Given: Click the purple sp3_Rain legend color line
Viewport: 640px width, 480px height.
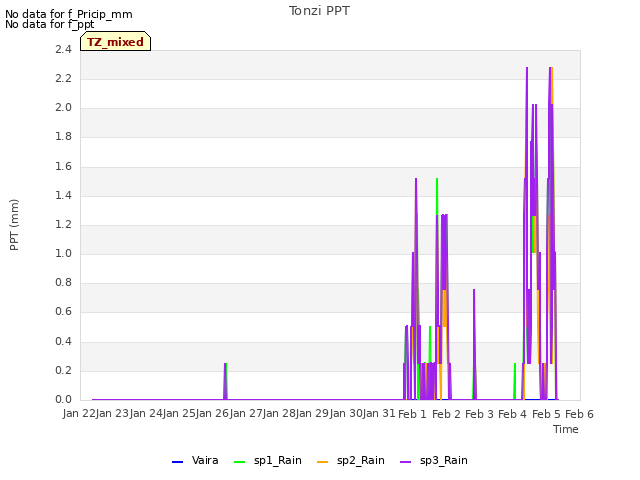Looking at the screenshot, I should pos(406,462).
